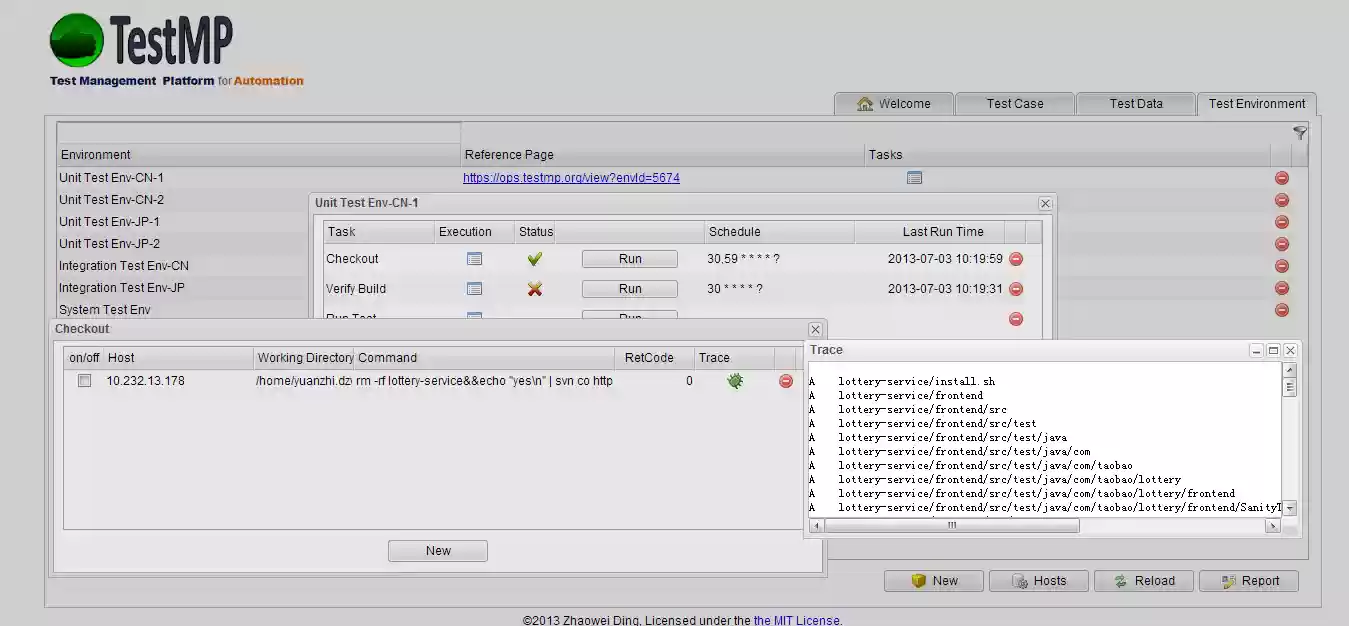Viewport: 1349px width, 626px height.
Task: Remove the Verify Build task via red icon
Action: pyautogui.click(x=1016, y=288)
